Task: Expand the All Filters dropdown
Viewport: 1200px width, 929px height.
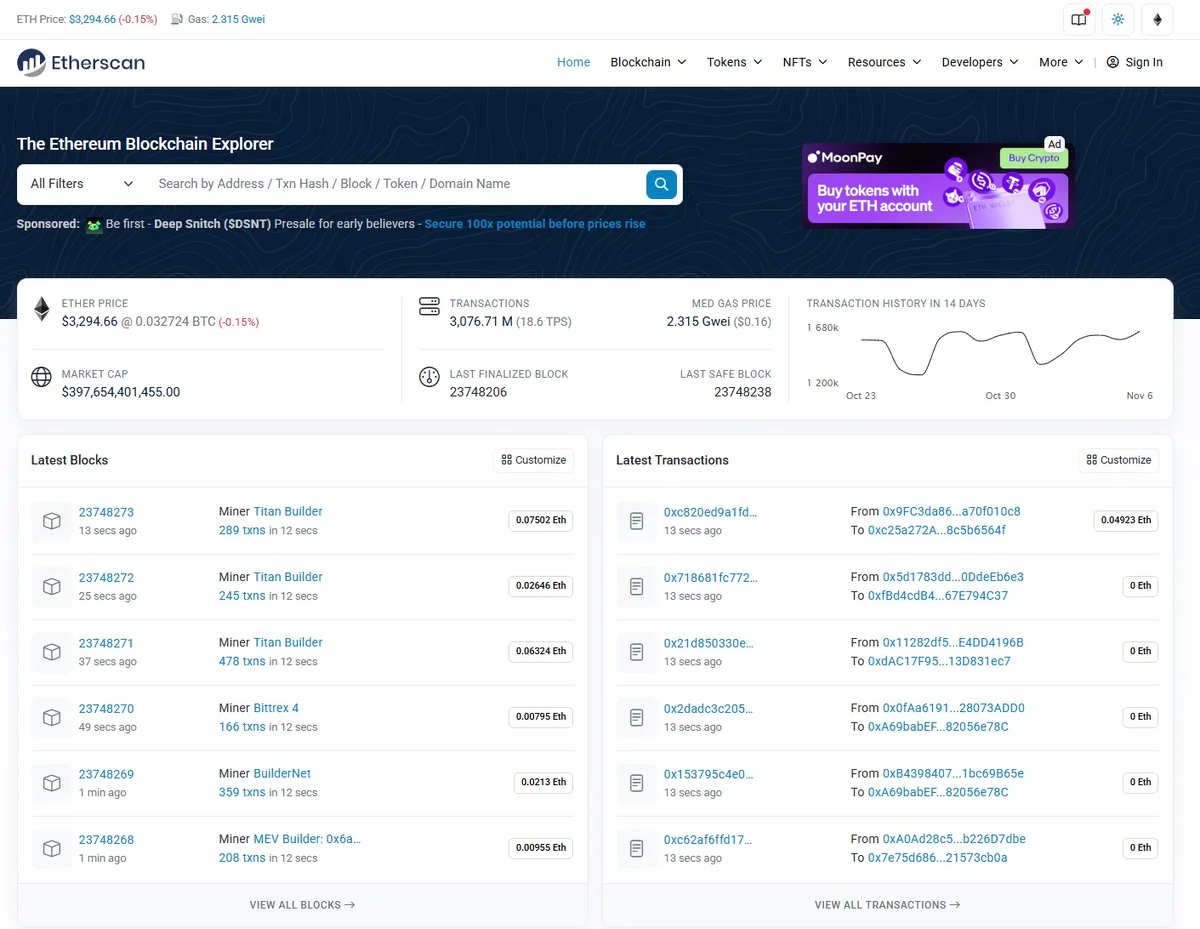Action: [79, 184]
